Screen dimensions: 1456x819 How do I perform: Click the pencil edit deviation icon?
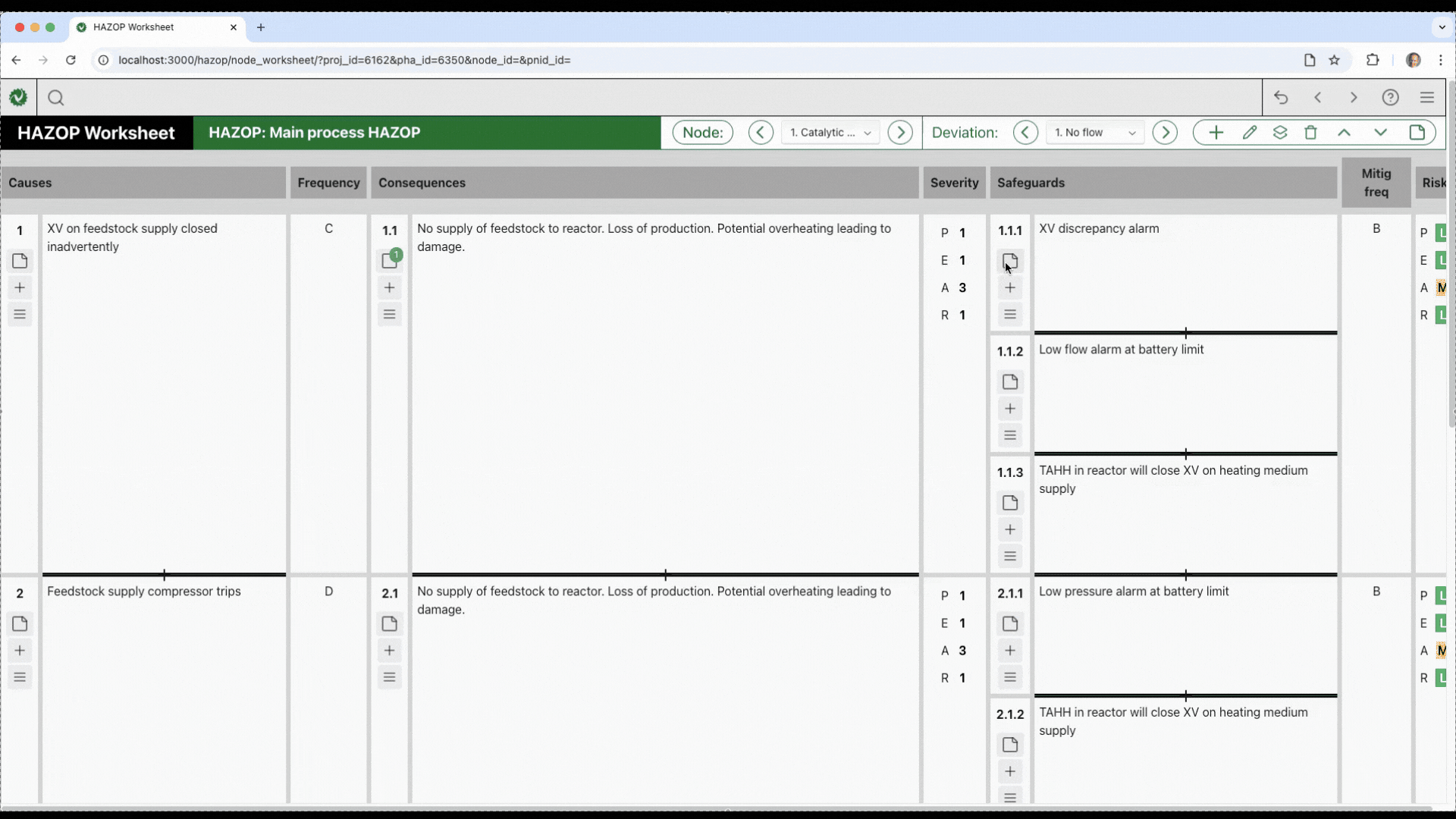pos(1250,133)
